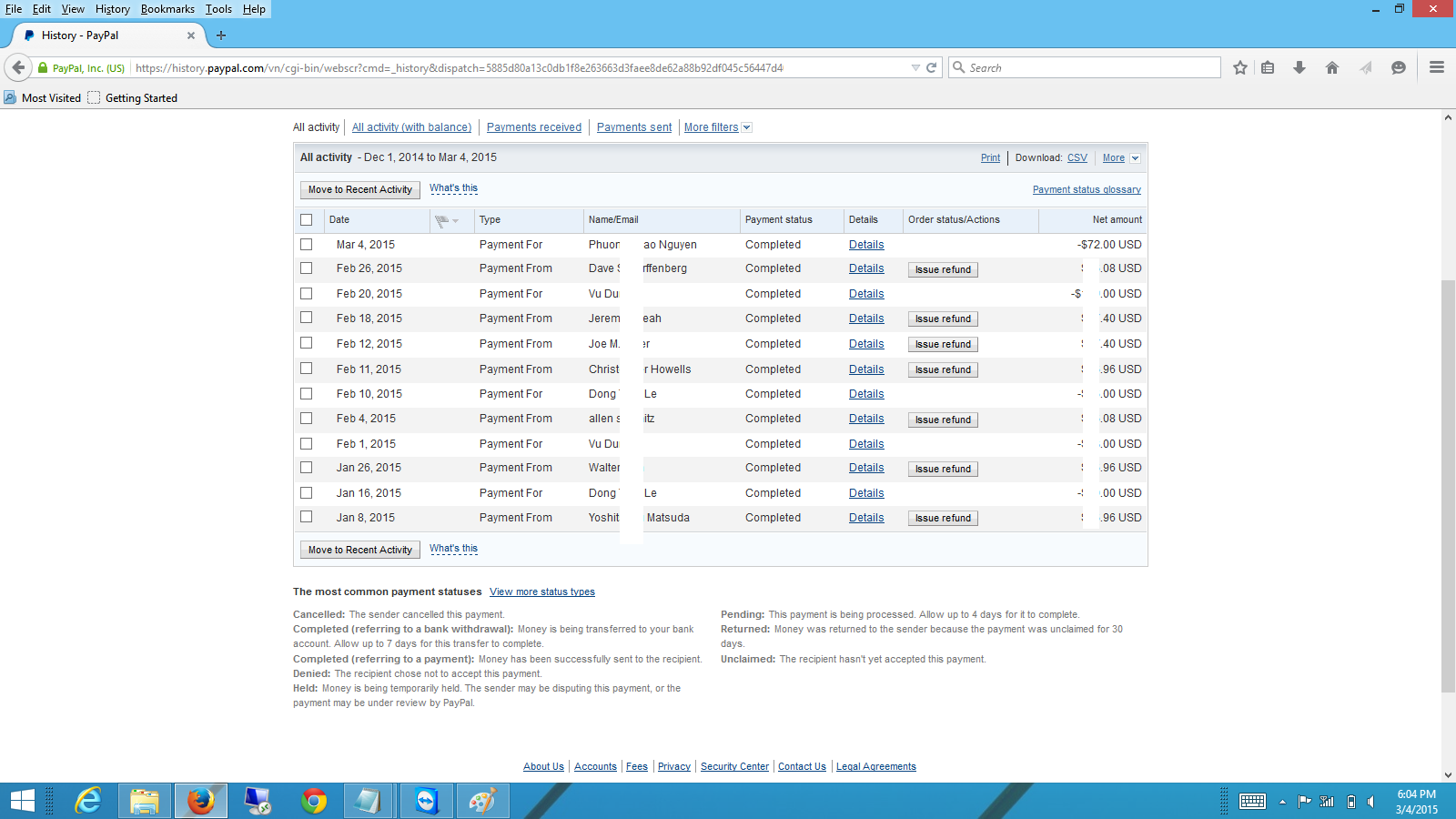The height and width of the screenshot is (819, 1456).
Task: Reload the page with the refresh icon
Action: tap(932, 67)
